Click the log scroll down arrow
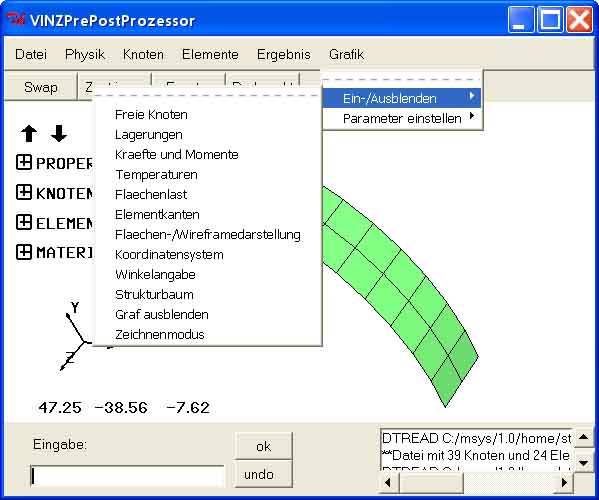 pos(584,463)
